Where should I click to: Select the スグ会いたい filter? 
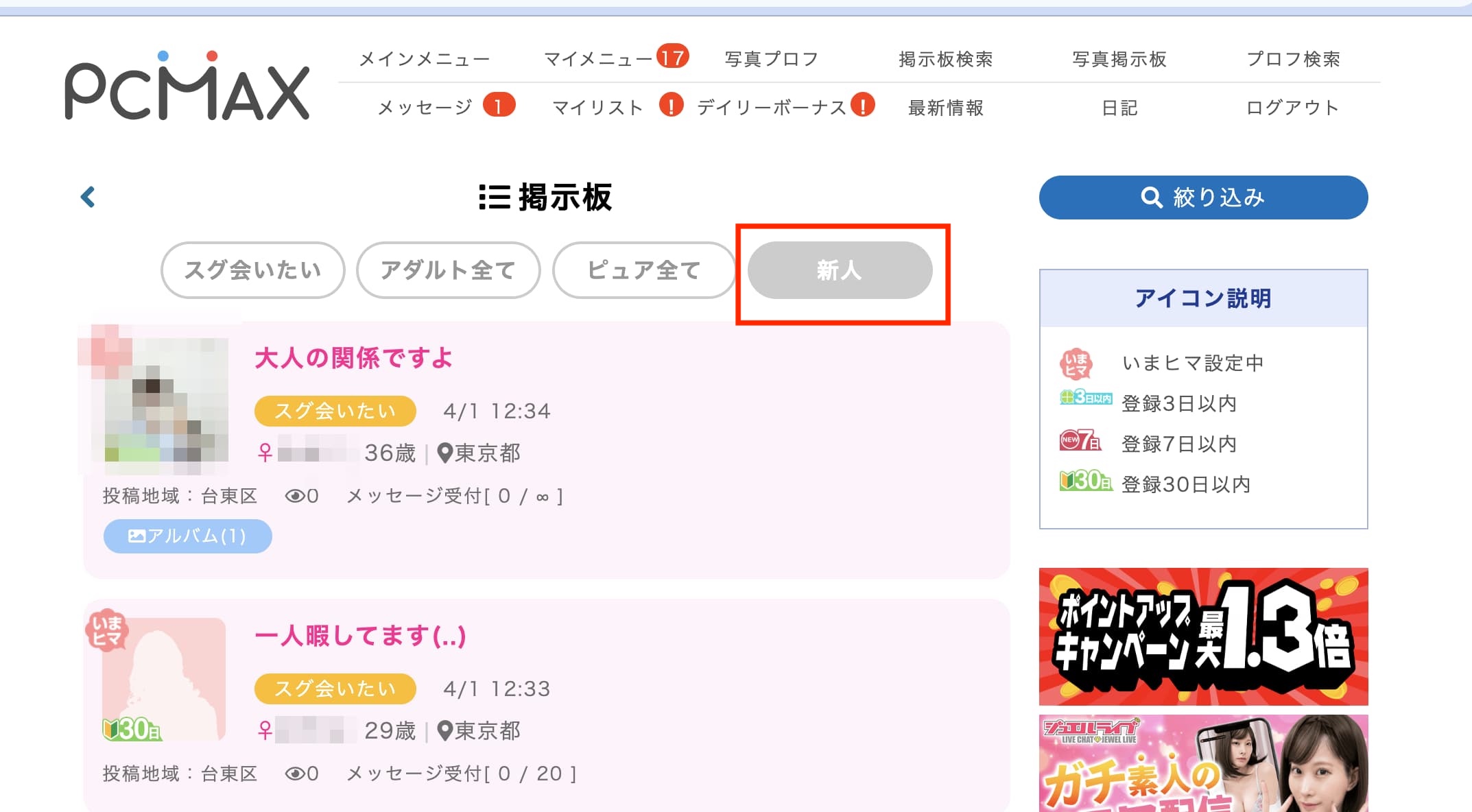pyautogui.click(x=252, y=270)
